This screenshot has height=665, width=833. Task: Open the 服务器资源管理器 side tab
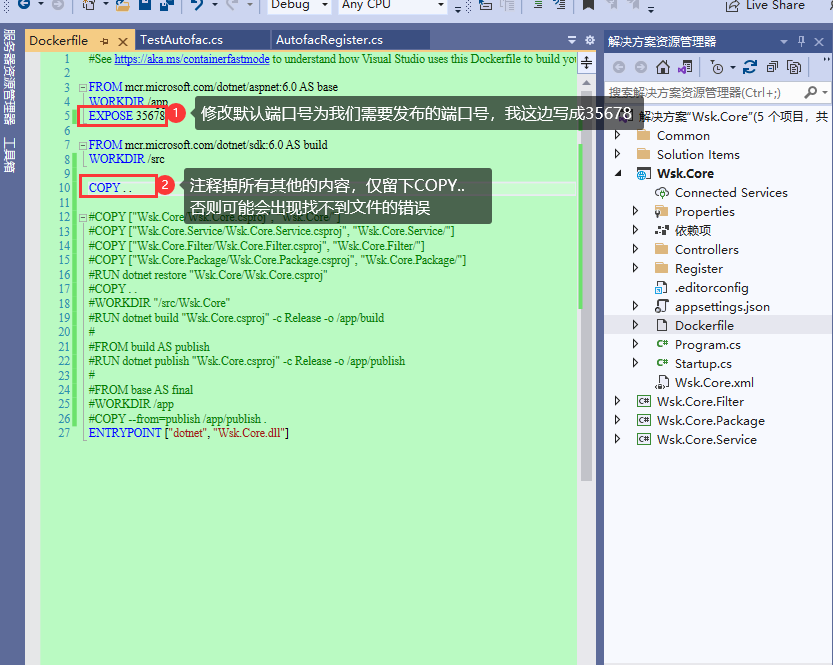[10, 77]
